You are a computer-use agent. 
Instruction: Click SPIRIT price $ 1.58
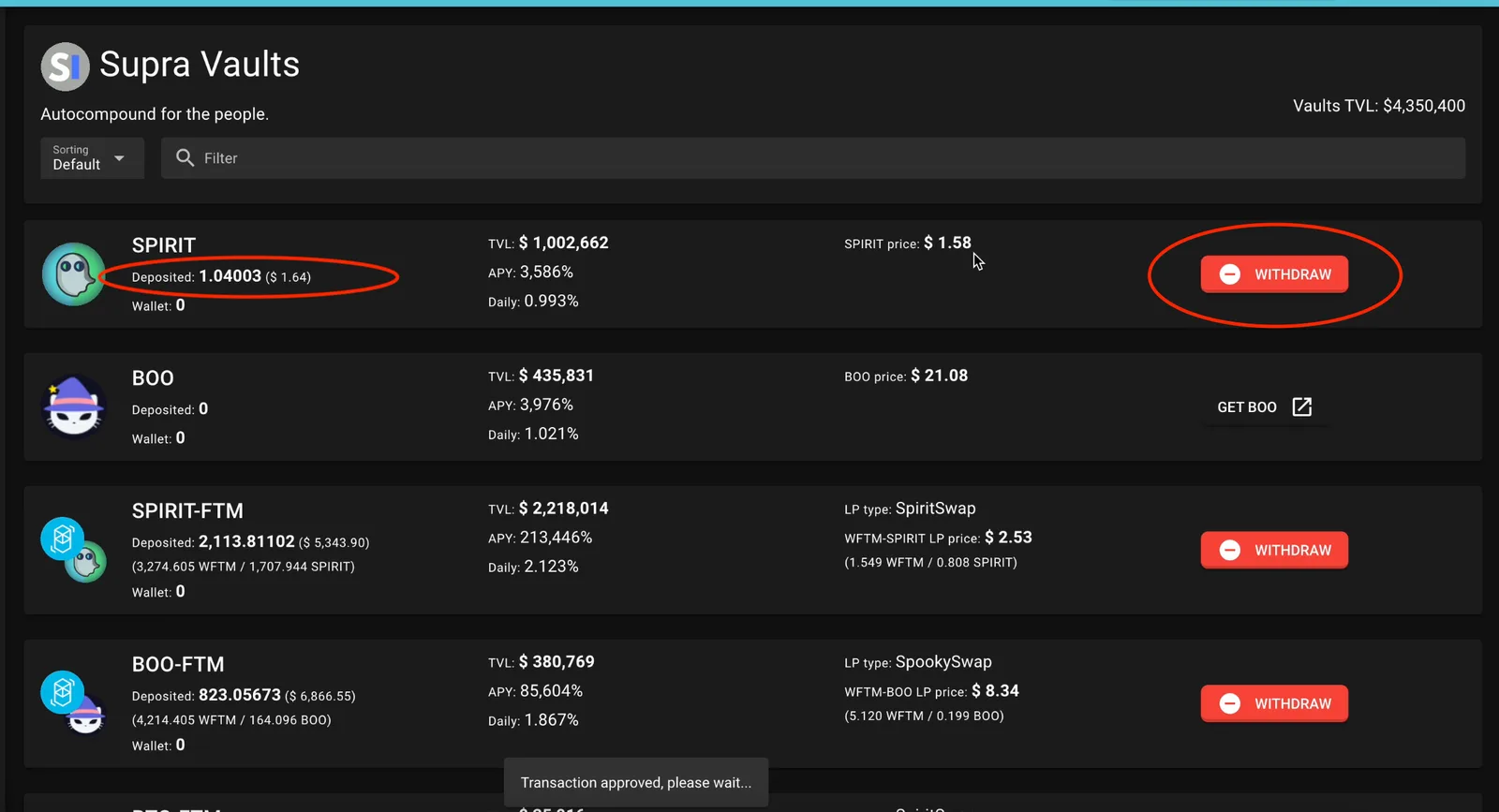(x=947, y=243)
